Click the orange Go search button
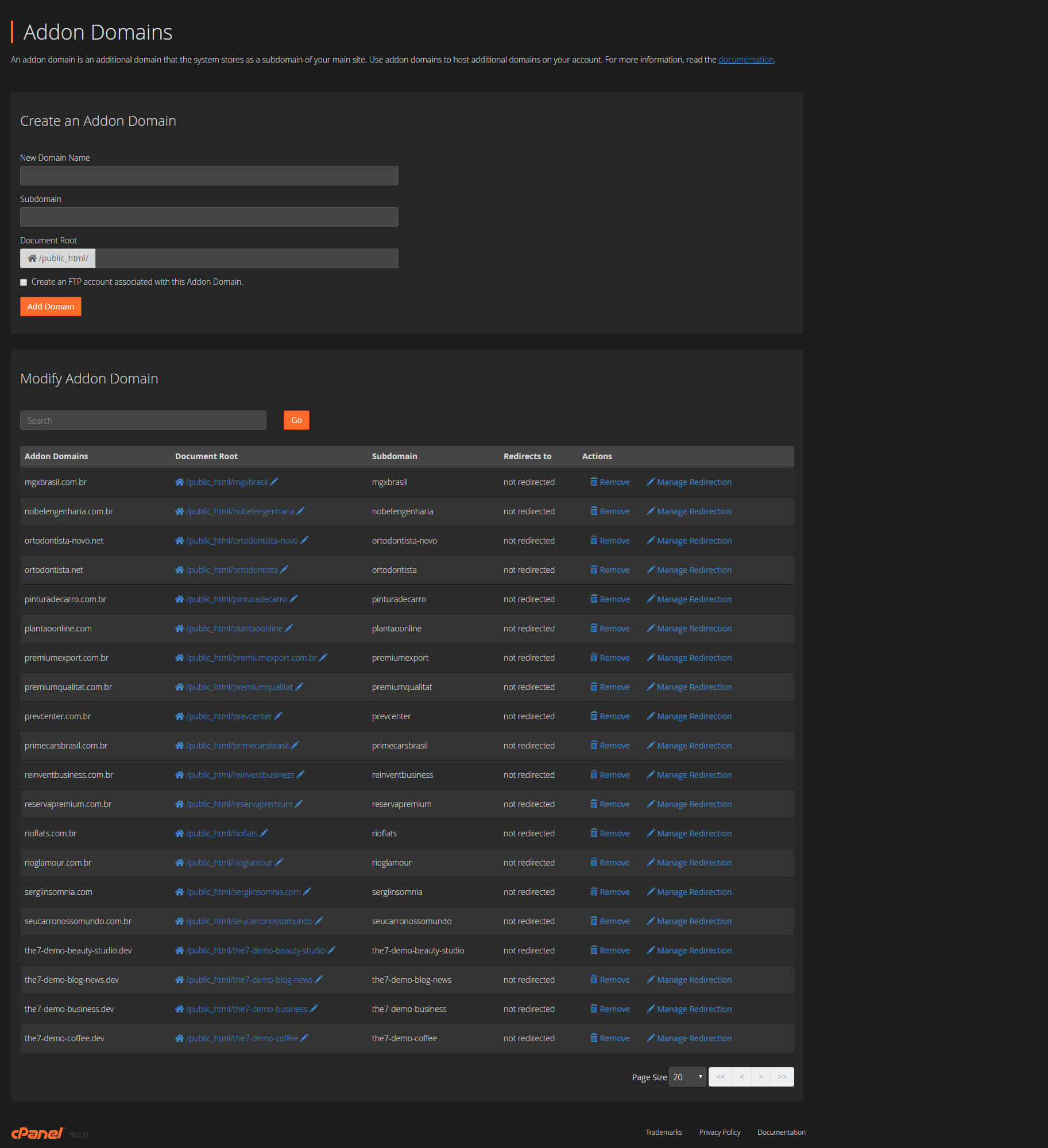This screenshot has width=1048, height=1148. (x=296, y=420)
